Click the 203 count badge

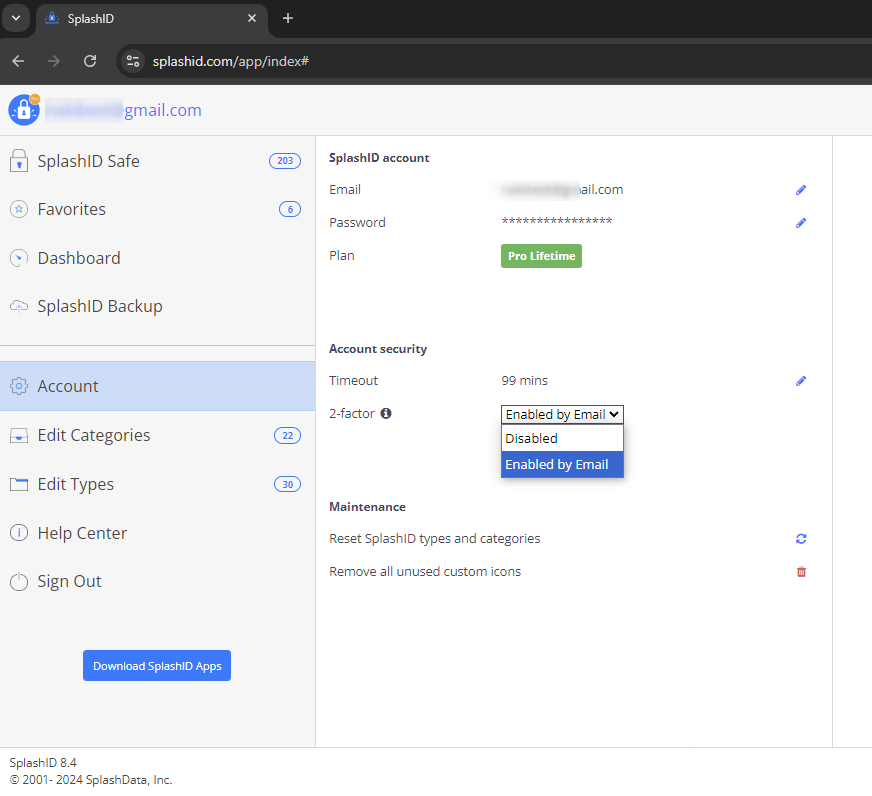285,161
